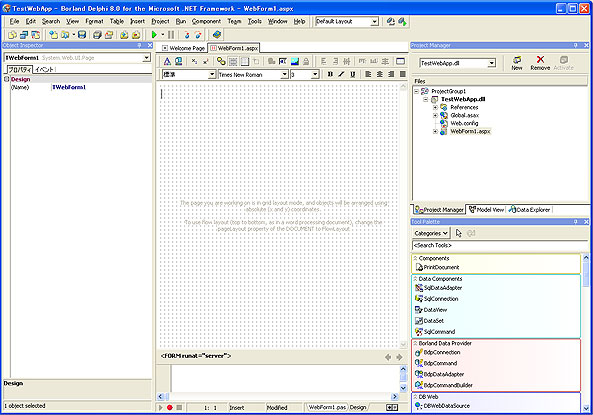Select Web.config in project tree

(x=464, y=123)
